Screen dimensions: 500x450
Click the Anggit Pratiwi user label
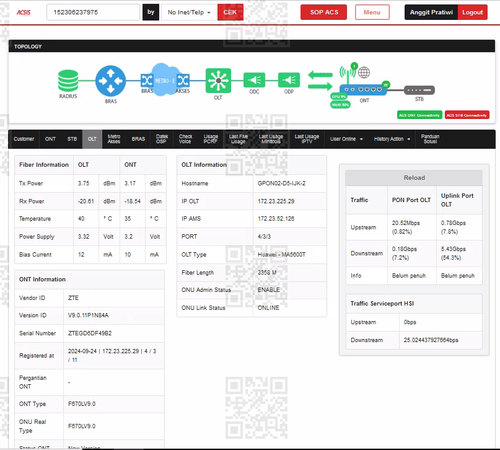coord(431,12)
